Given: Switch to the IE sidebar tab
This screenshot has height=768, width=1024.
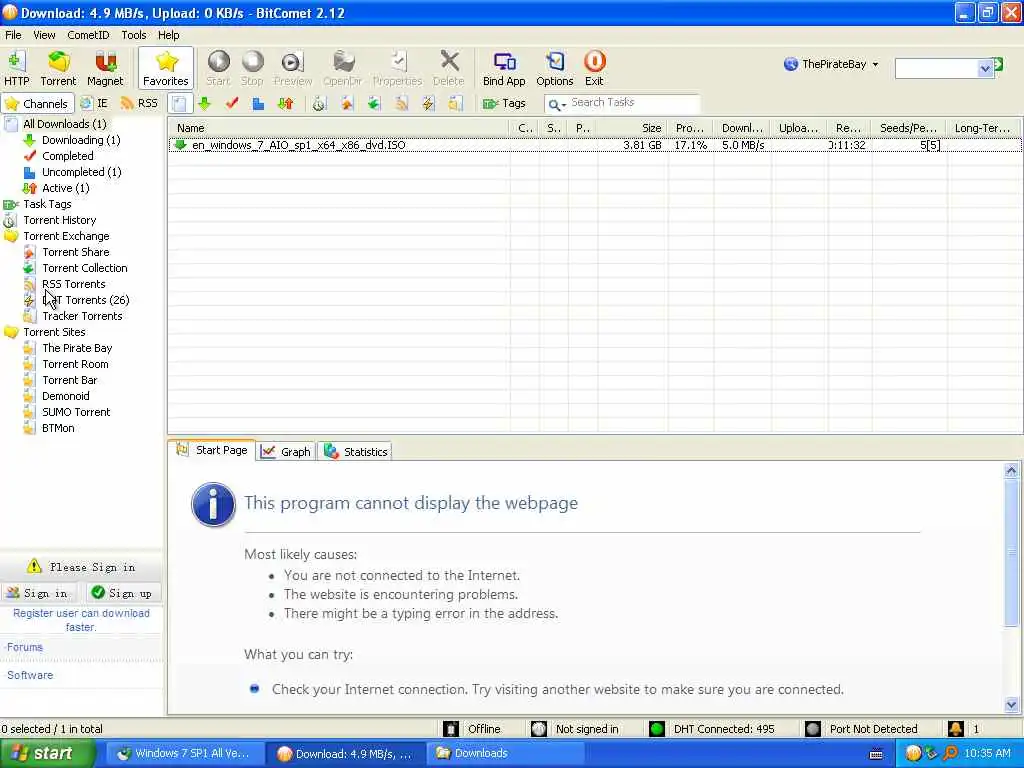Looking at the screenshot, I should pyautogui.click(x=95, y=103).
